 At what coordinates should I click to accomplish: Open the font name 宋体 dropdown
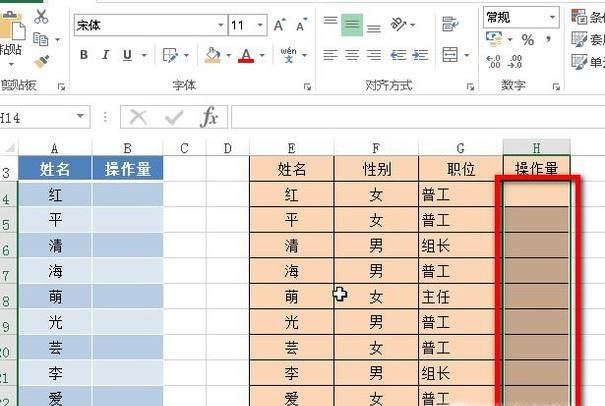[220, 25]
